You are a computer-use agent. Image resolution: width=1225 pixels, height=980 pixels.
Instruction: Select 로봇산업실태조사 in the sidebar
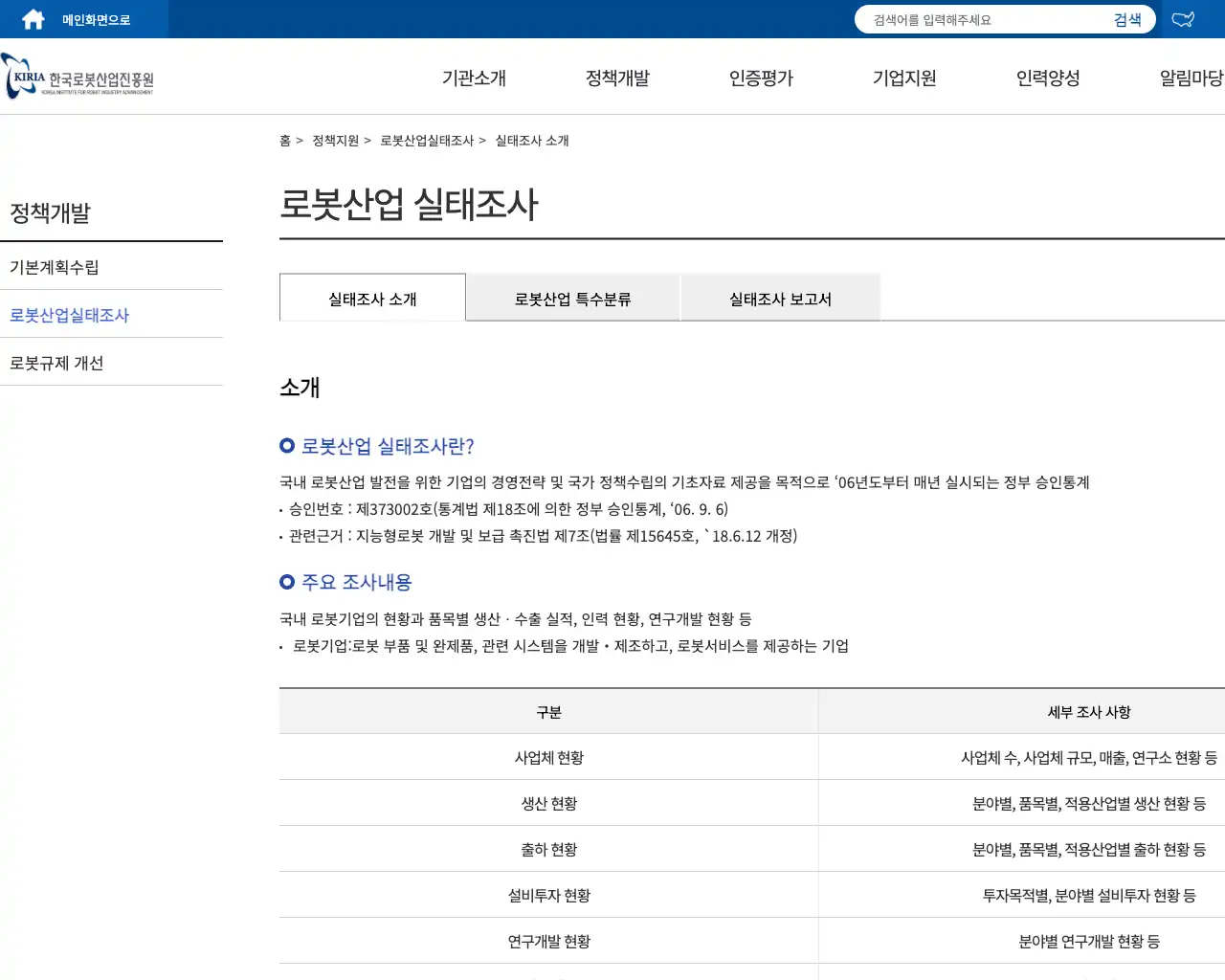click(x=69, y=314)
